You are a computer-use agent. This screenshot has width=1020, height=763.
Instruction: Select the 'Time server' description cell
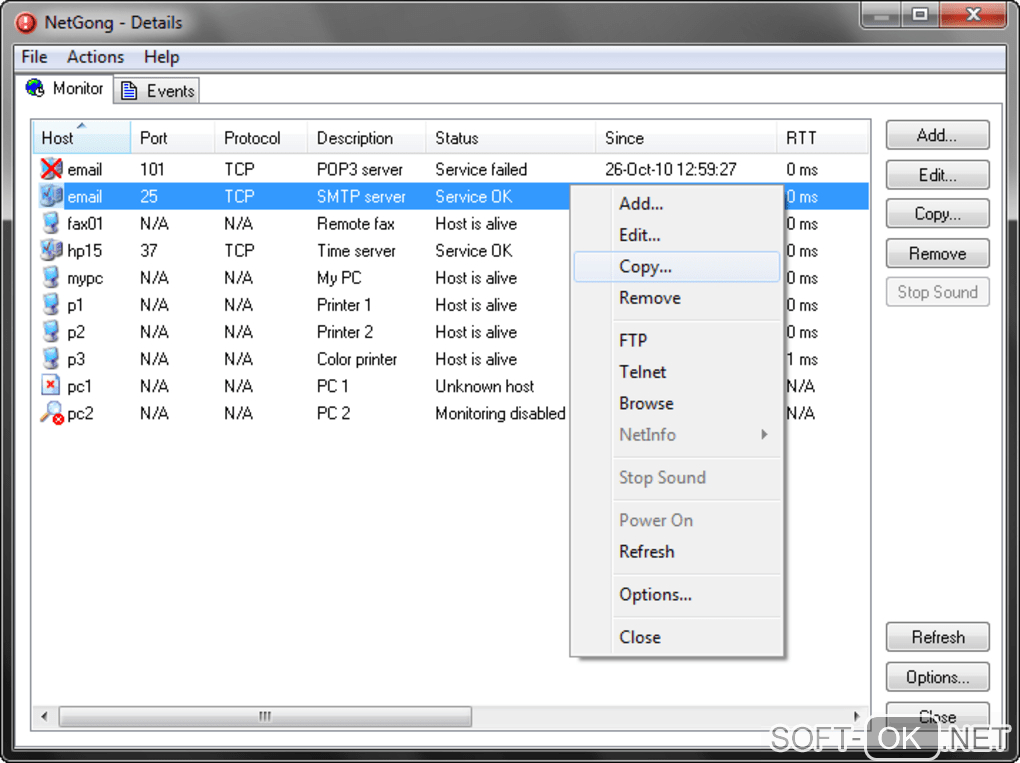point(356,250)
